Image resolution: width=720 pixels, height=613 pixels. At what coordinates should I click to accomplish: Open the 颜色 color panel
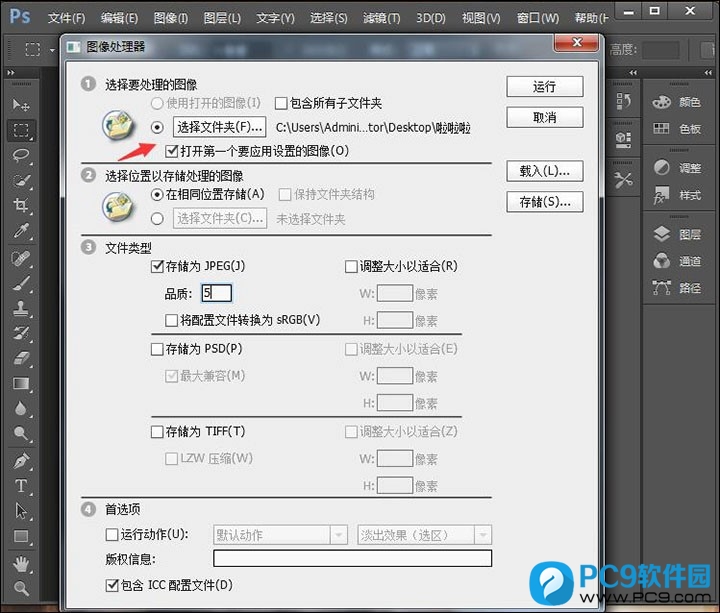[677, 102]
